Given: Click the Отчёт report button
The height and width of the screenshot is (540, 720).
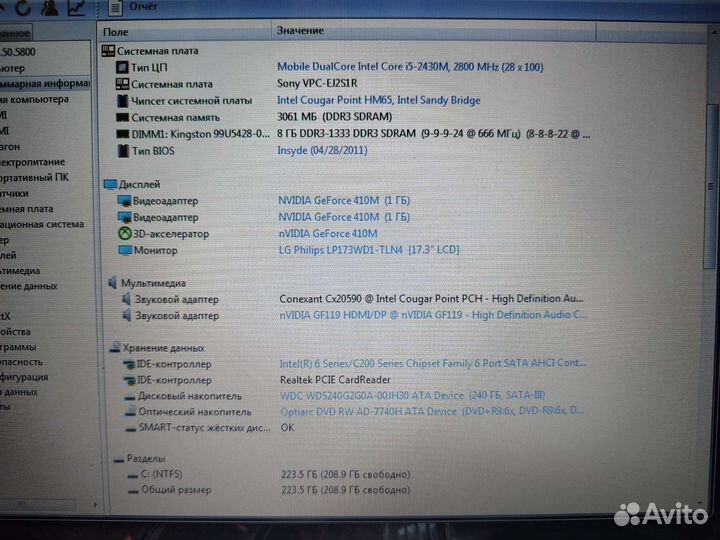Looking at the screenshot, I should tap(134, 7).
